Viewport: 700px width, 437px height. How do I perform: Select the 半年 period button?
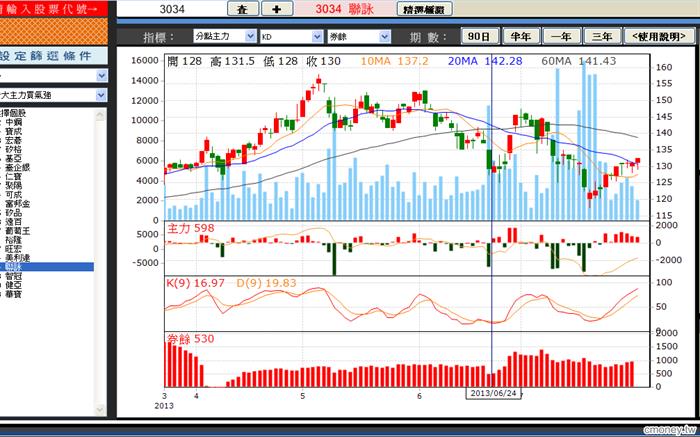521,37
